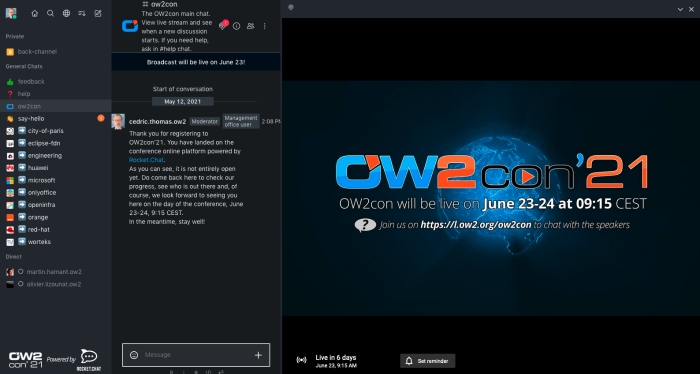This screenshot has width=700, height=374.
Task: Click the OW2con'21 logo in footer
Action: (26, 360)
